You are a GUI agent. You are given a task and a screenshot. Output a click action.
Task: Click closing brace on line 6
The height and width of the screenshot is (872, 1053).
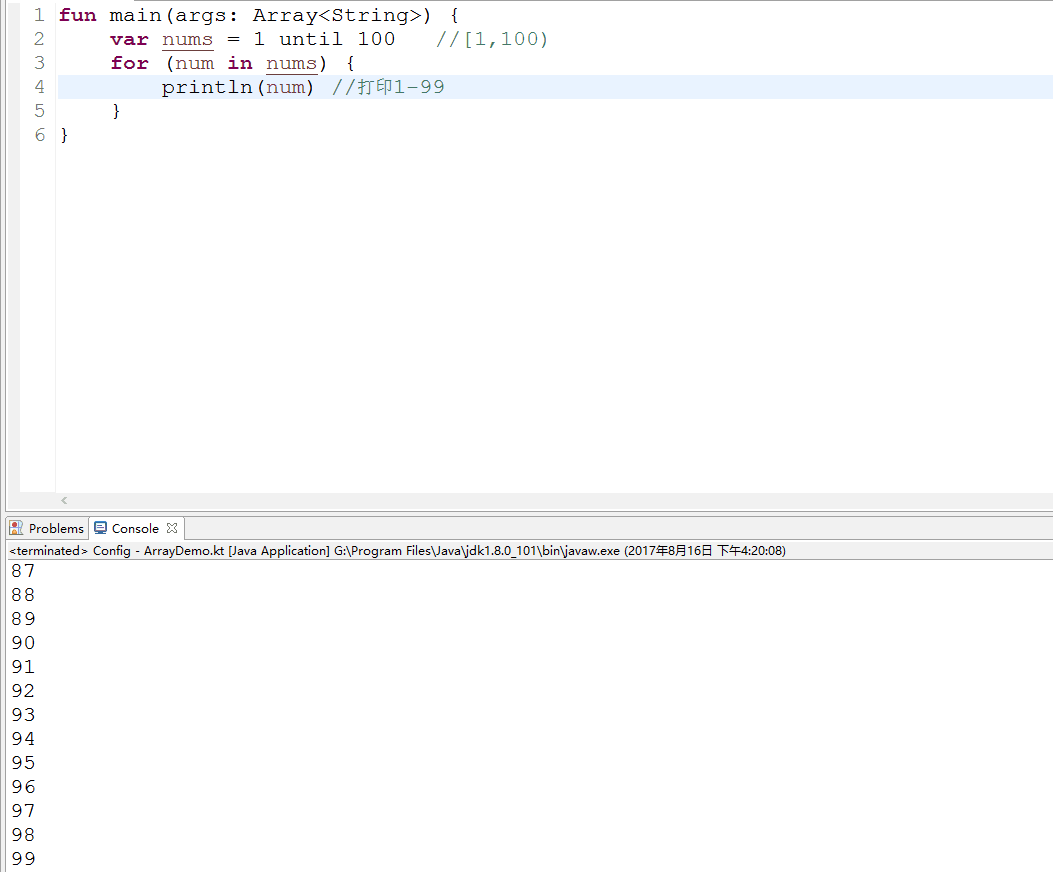[64, 135]
